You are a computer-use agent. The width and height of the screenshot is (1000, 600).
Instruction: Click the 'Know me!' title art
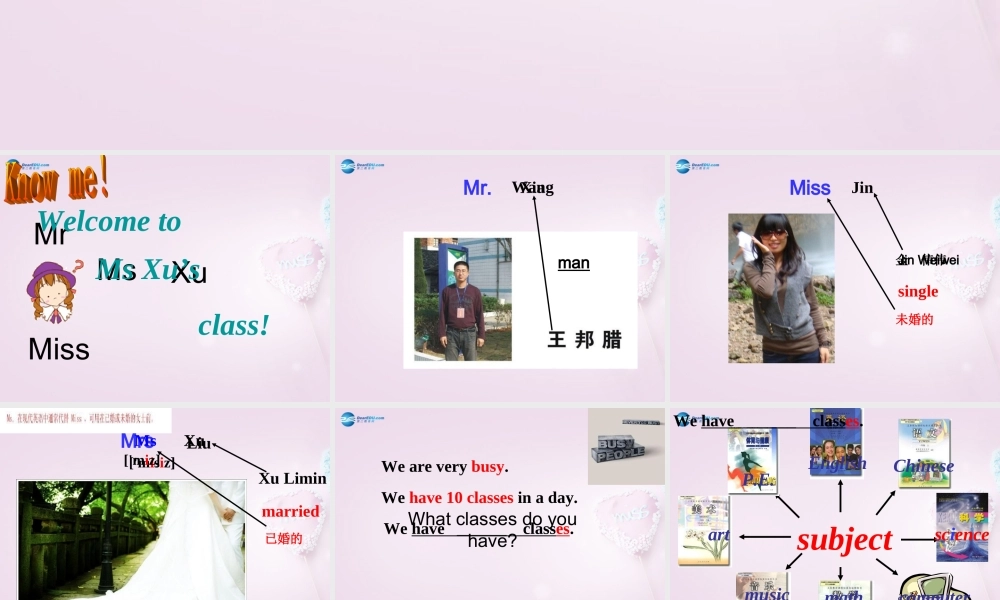[56, 181]
